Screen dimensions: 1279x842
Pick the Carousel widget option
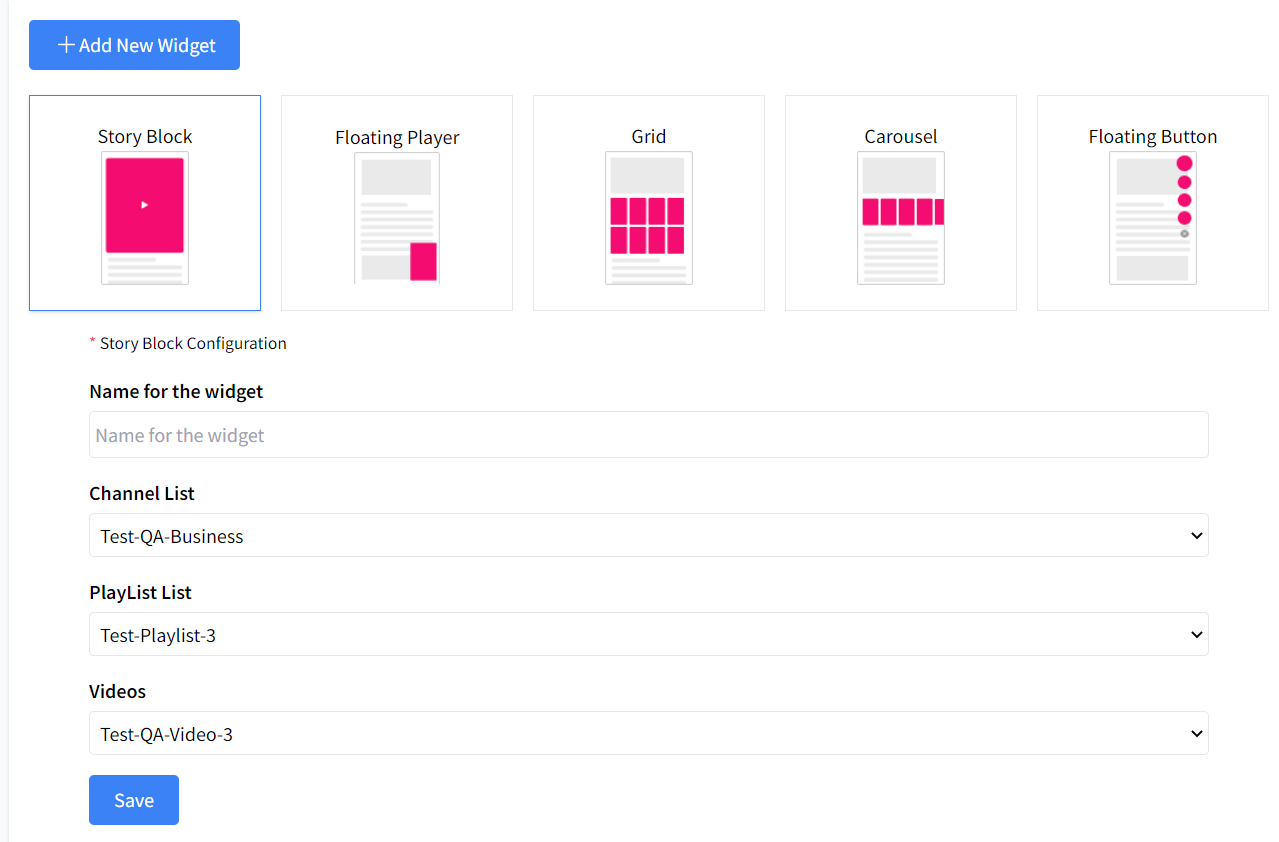901,203
